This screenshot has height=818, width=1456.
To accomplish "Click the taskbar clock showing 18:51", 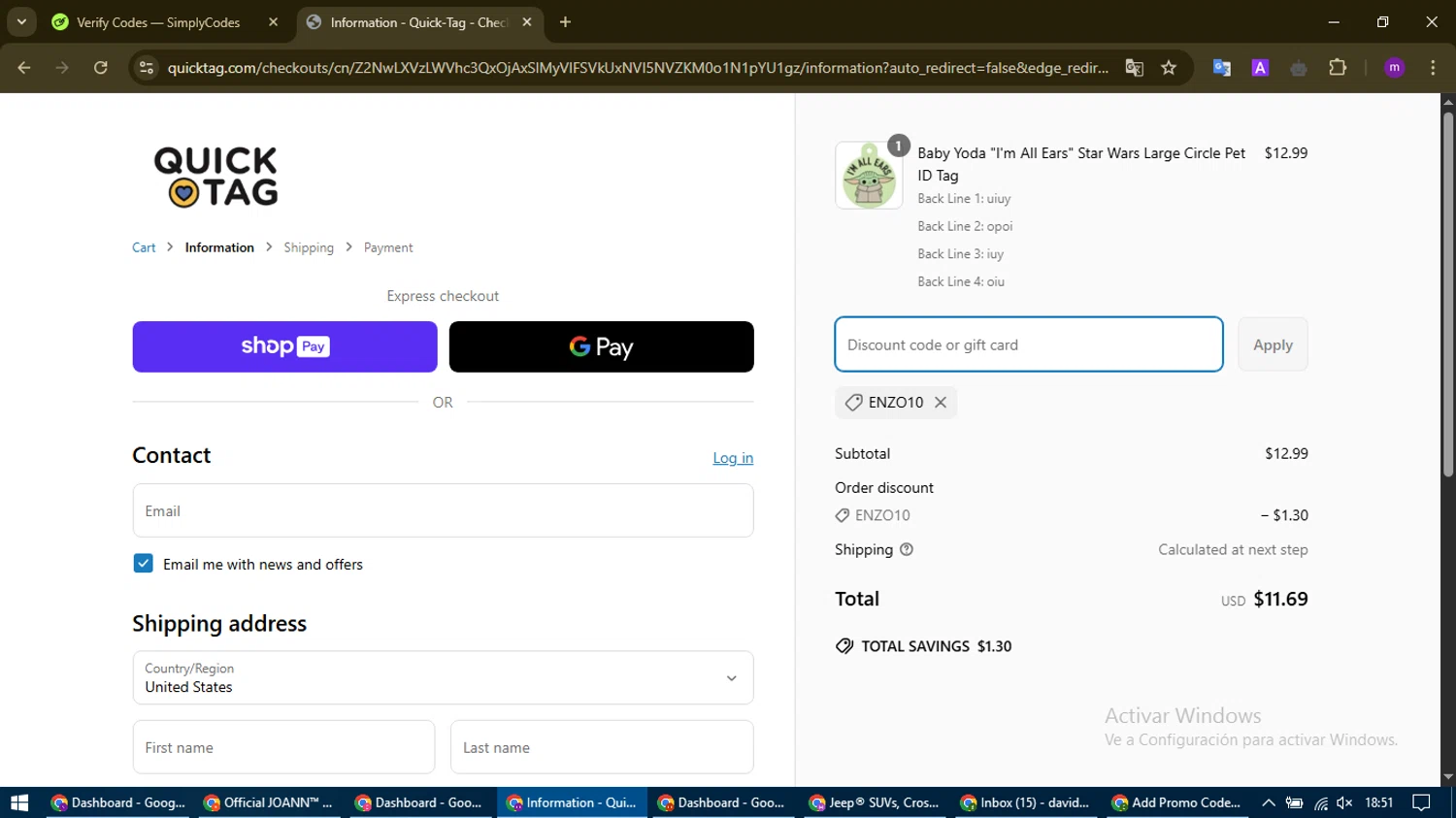I will click(x=1378, y=802).
